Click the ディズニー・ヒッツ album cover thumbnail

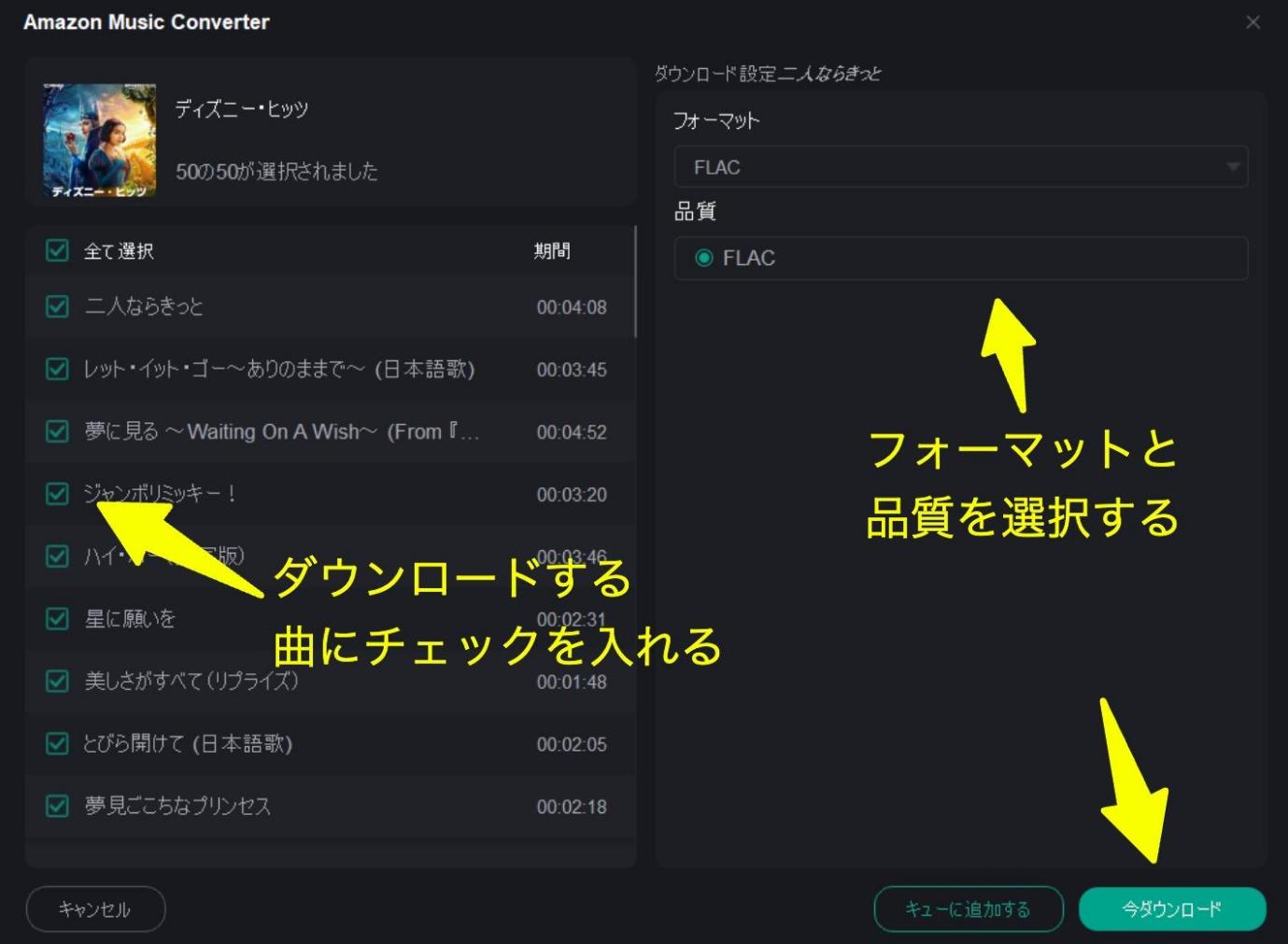[99, 140]
